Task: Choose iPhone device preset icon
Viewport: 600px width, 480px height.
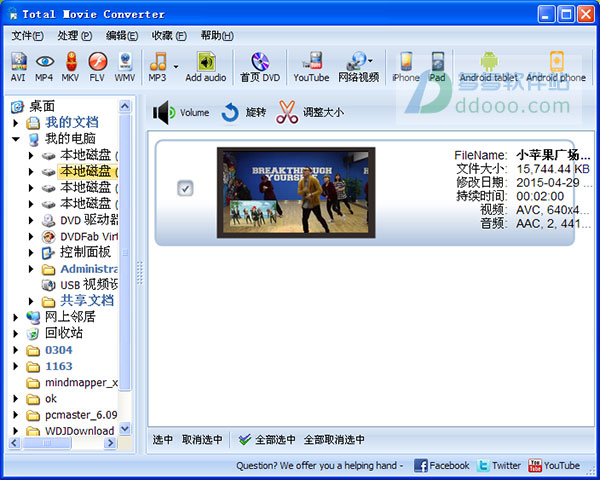Action: (x=406, y=62)
